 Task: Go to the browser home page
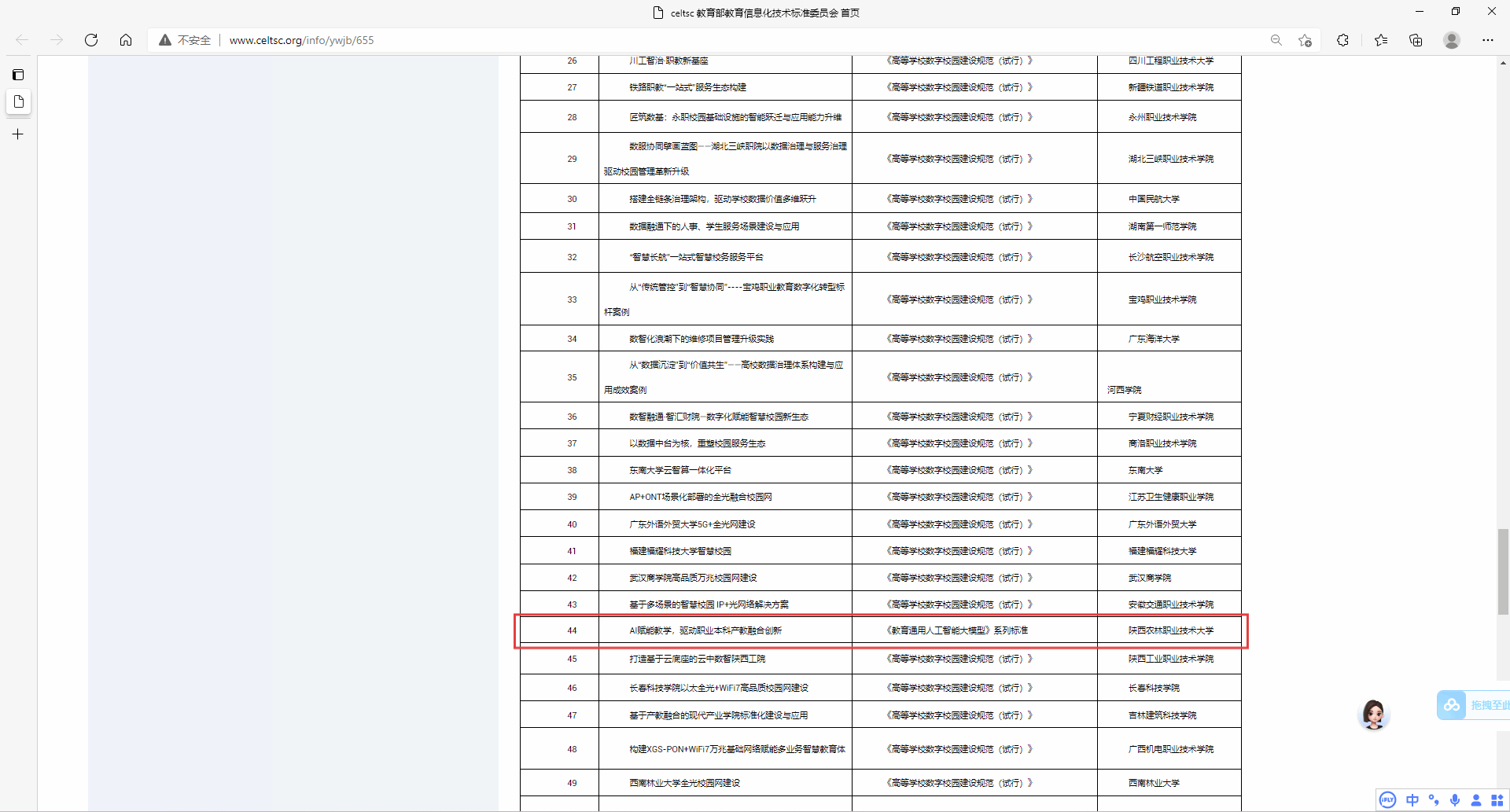click(x=126, y=40)
